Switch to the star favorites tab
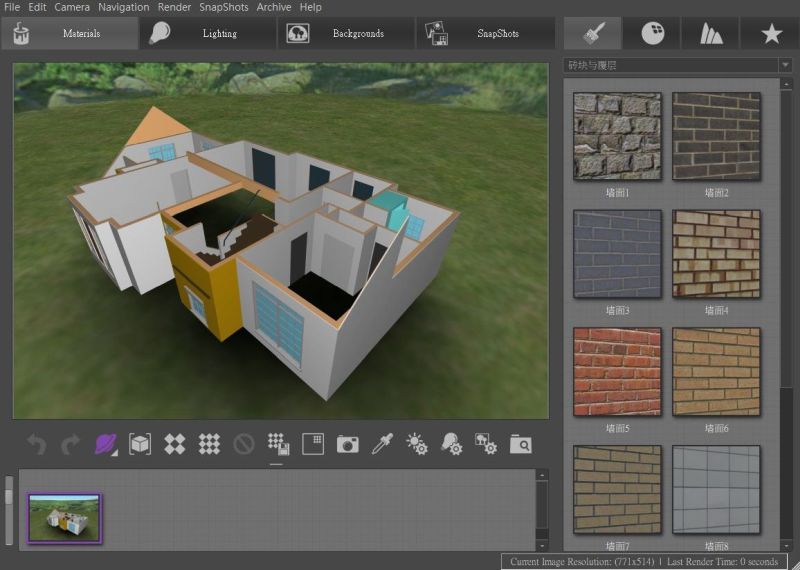Screen dimensions: 800x570 pyautogui.click(x=771, y=33)
